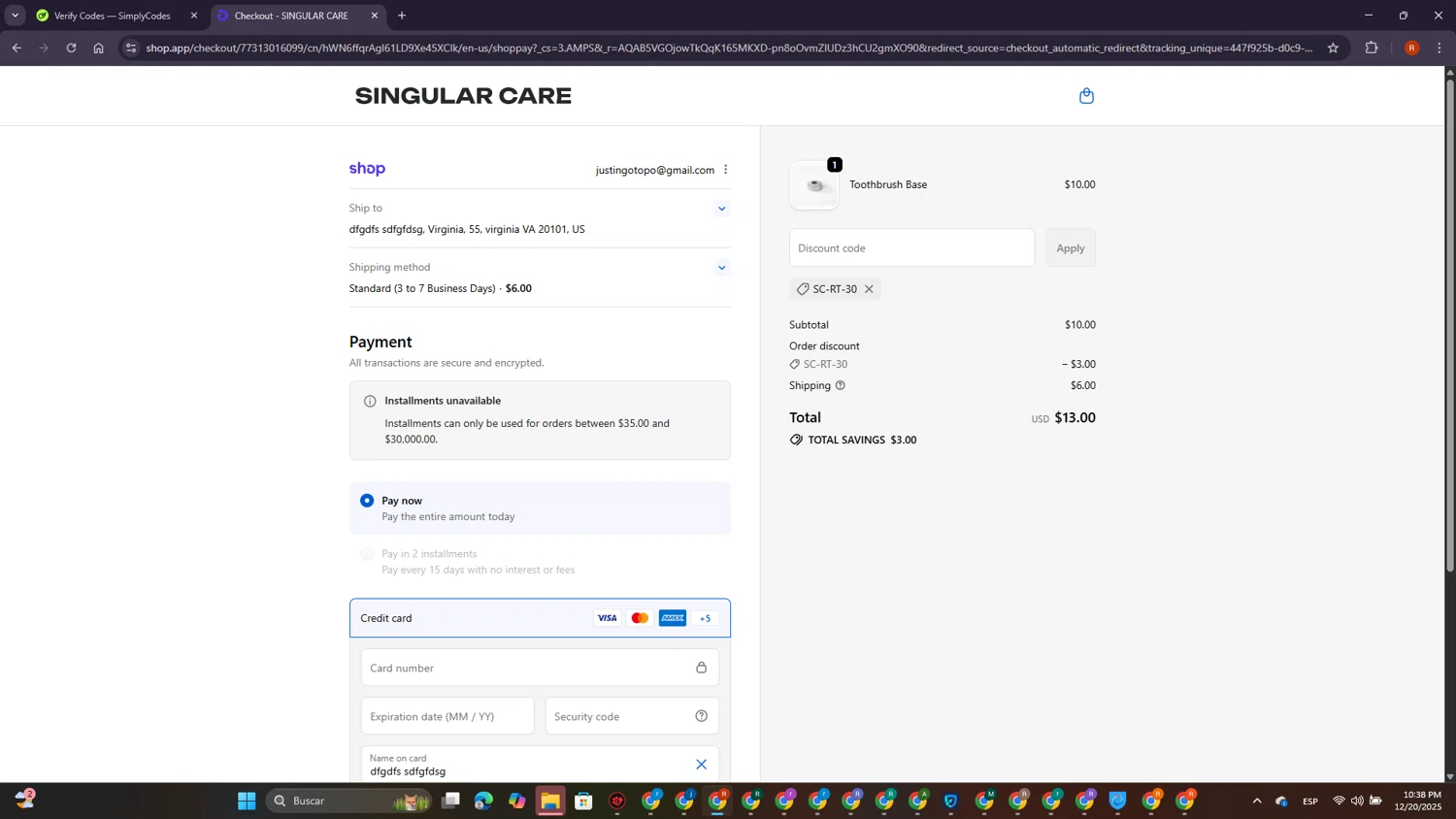The height and width of the screenshot is (819, 1456).
Task: Open the Chrome three-dot menu
Action: 1439,48
